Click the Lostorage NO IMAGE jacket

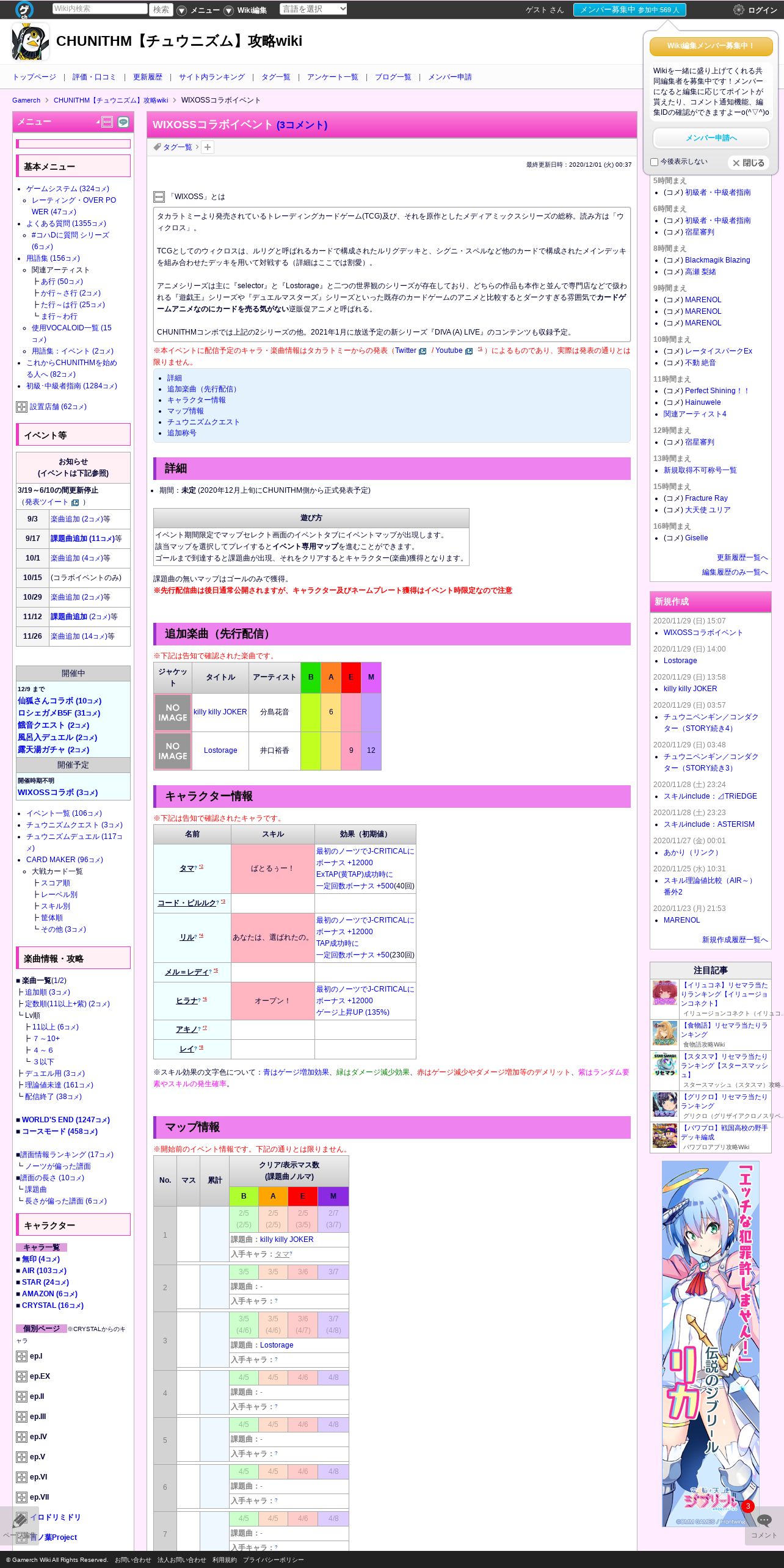pyautogui.click(x=173, y=750)
